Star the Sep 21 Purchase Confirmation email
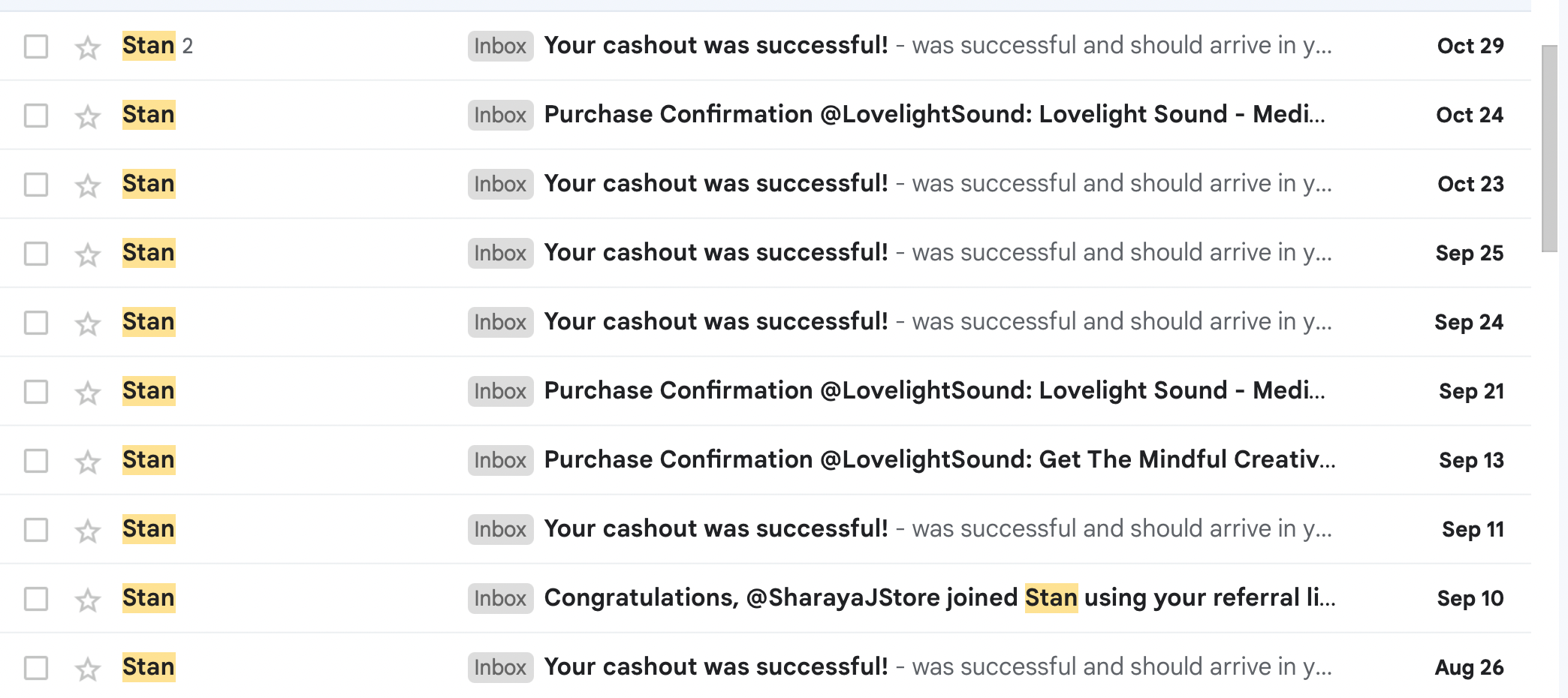This screenshot has width=1568, height=698. click(x=88, y=393)
